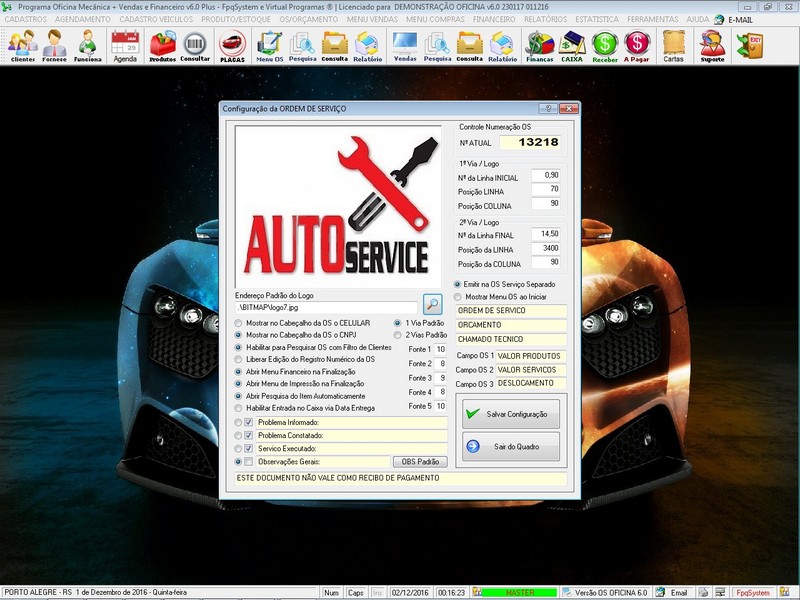Click the Endereço Padrão do Logo path field
This screenshot has width=800, height=600.
(327, 308)
